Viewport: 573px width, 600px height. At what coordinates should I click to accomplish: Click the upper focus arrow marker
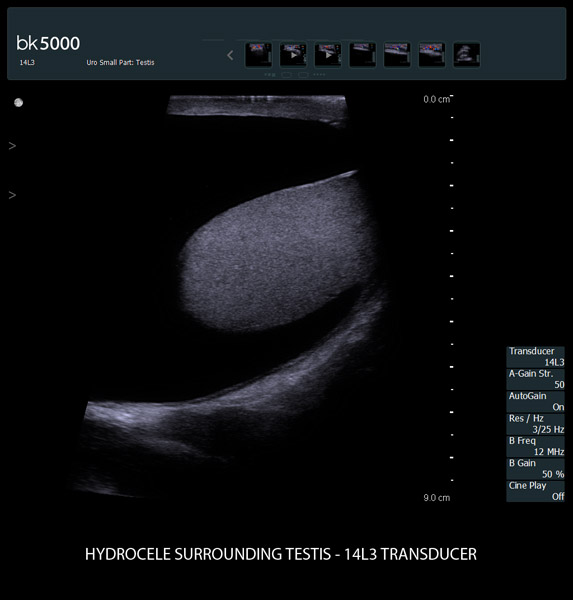[12, 146]
